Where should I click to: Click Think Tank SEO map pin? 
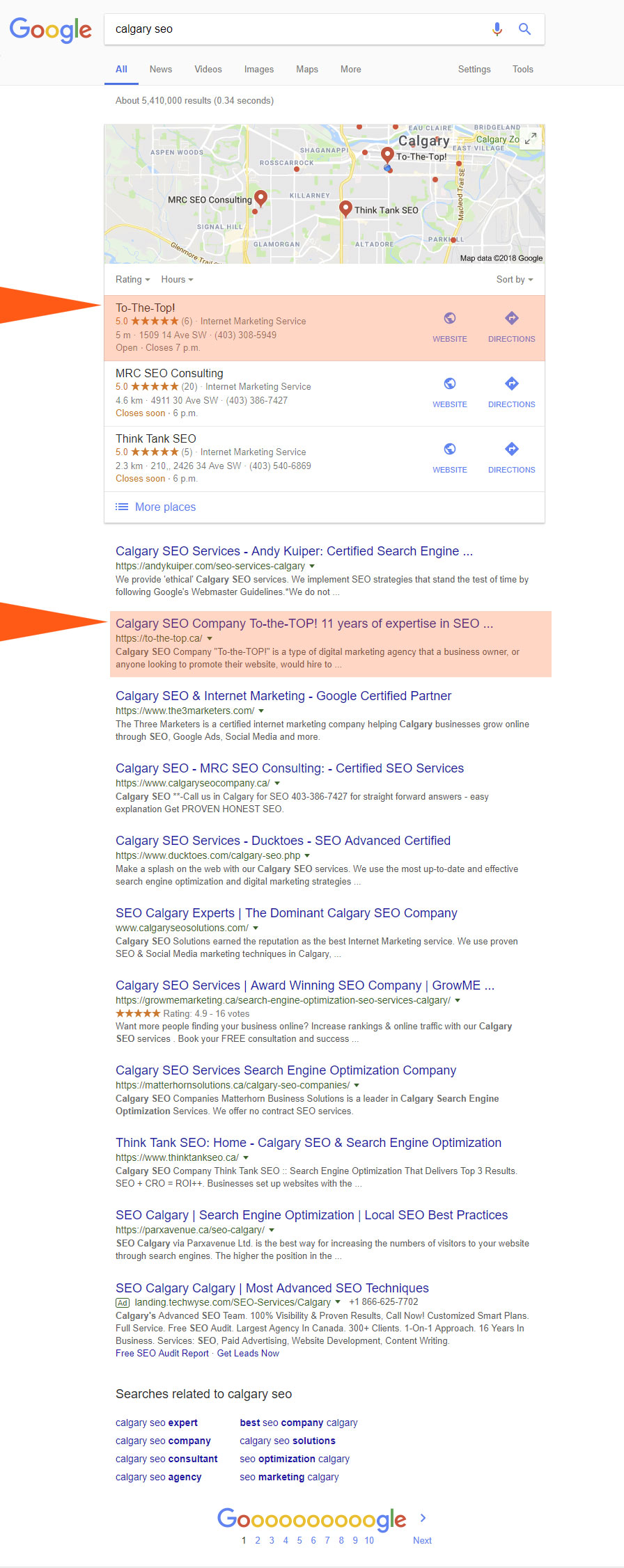(x=345, y=208)
